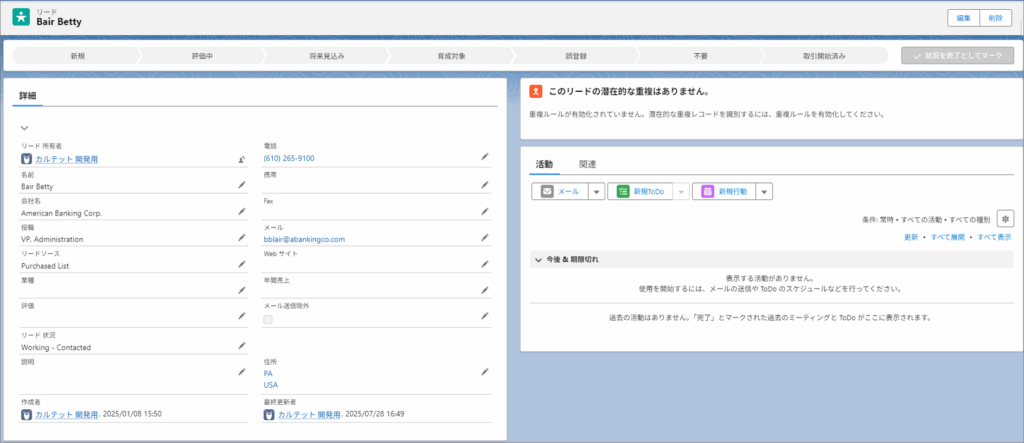Collapse the 今後 & 期限切れ section
The image size is (1024, 443).
coord(538,260)
